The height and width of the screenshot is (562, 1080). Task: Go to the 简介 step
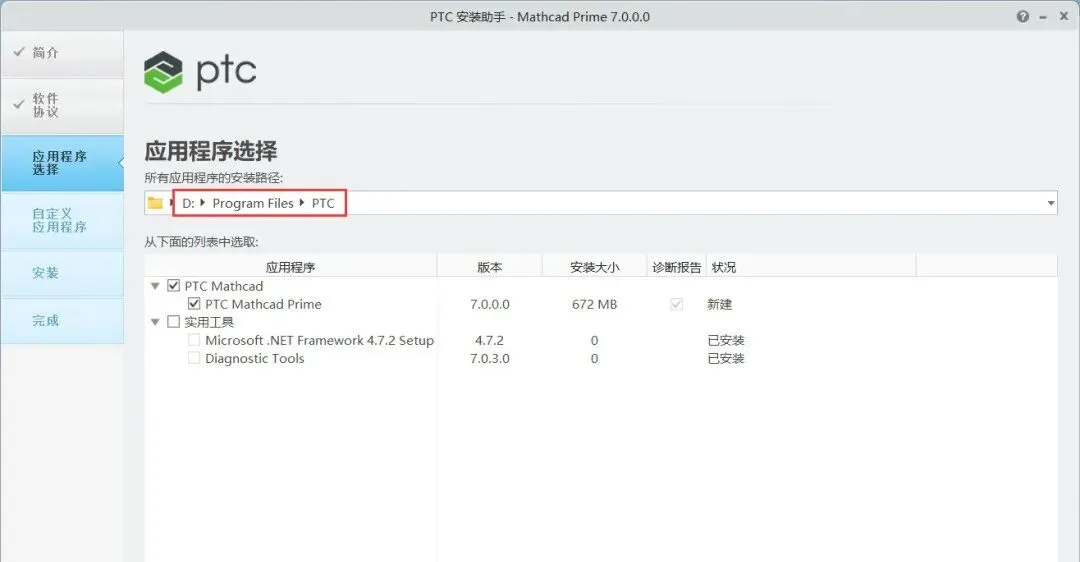click(x=63, y=53)
